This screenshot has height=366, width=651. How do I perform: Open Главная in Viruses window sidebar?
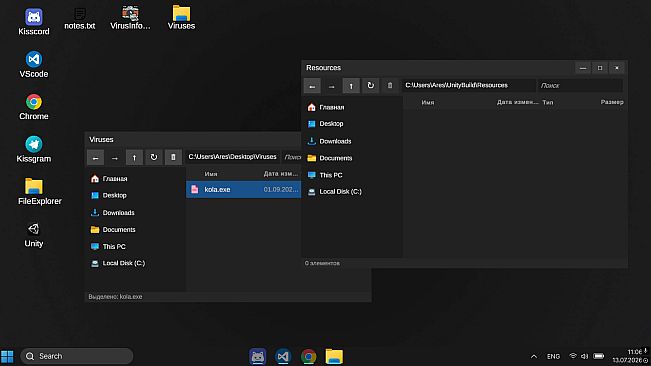point(109,178)
